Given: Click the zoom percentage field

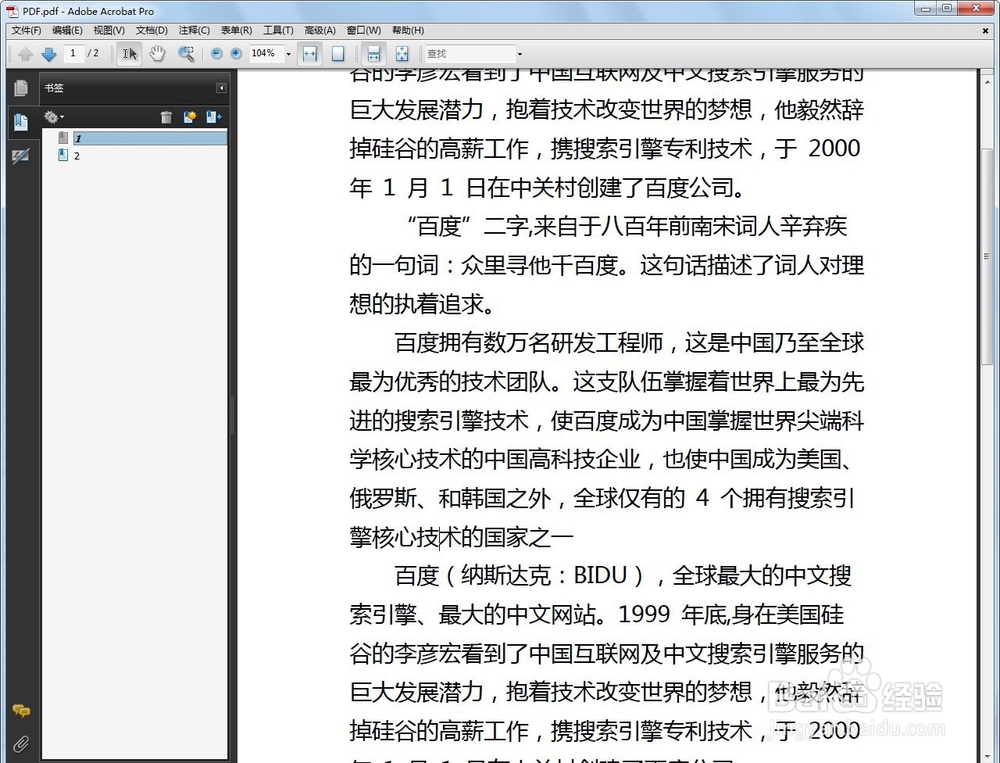Looking at the screenshot, I should pos(265,54).
